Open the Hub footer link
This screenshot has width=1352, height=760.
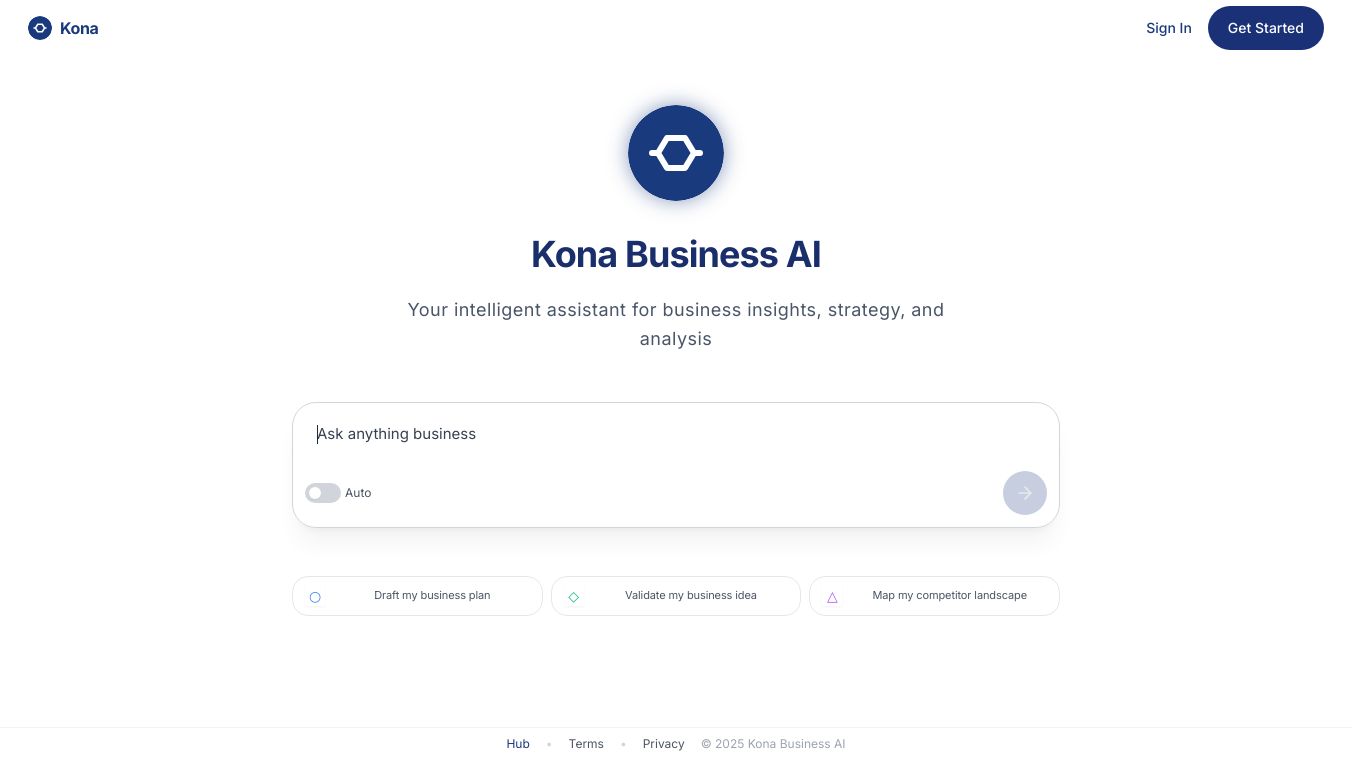[518, 744]
